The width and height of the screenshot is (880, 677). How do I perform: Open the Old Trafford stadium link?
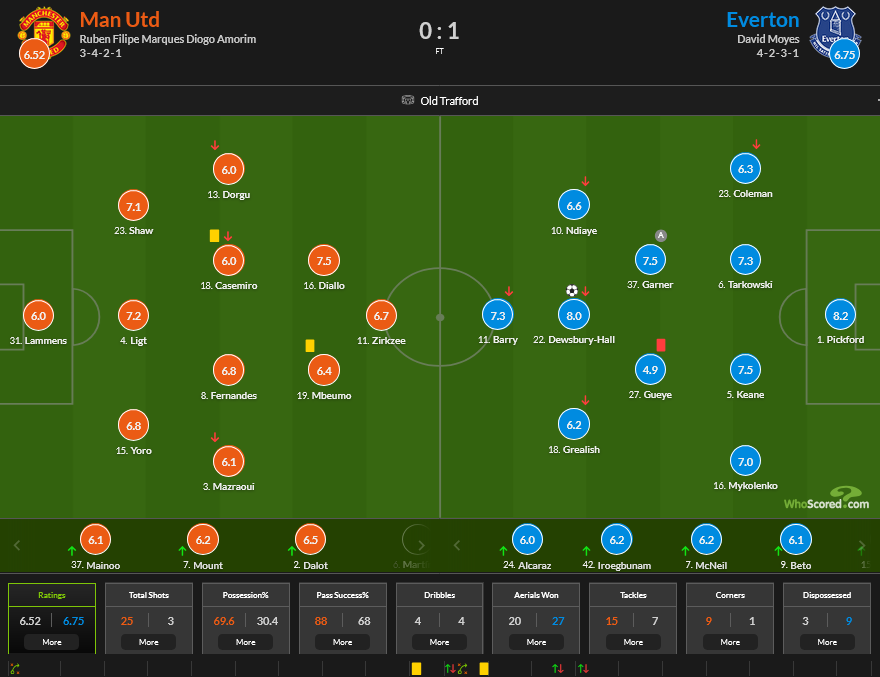click(x=440, y=101)
